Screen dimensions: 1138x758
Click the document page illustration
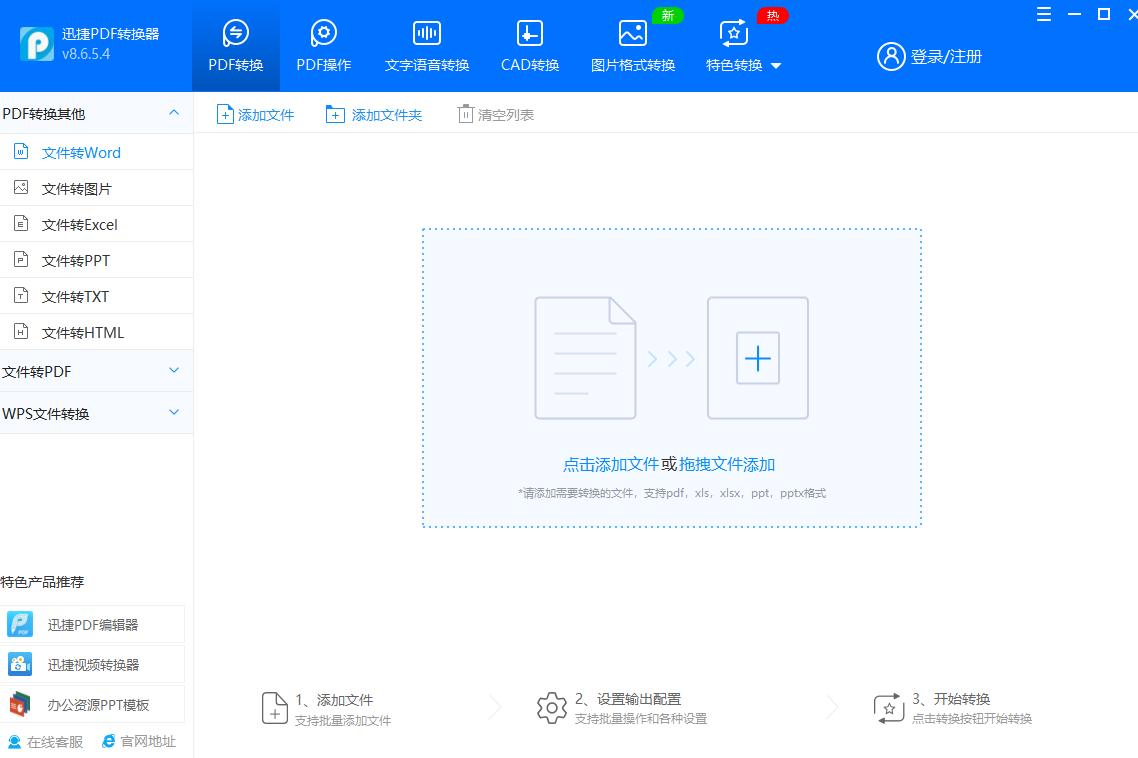coord(585,358)
